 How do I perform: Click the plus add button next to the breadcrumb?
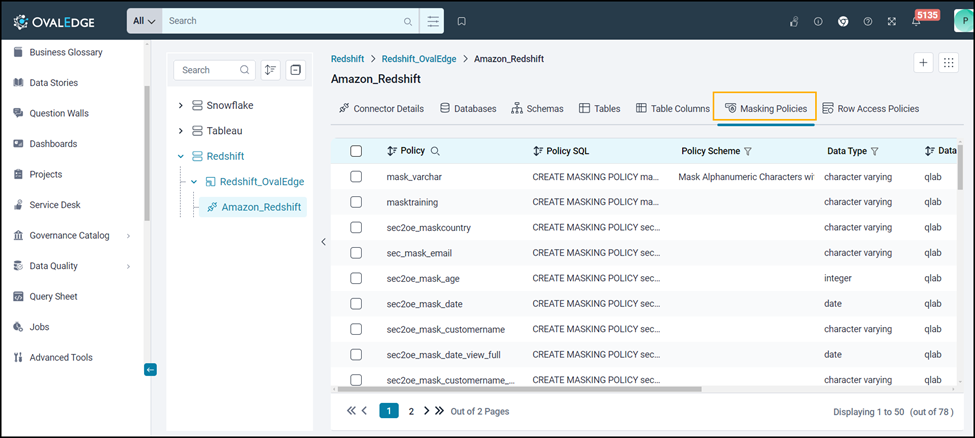coord(923,63)
